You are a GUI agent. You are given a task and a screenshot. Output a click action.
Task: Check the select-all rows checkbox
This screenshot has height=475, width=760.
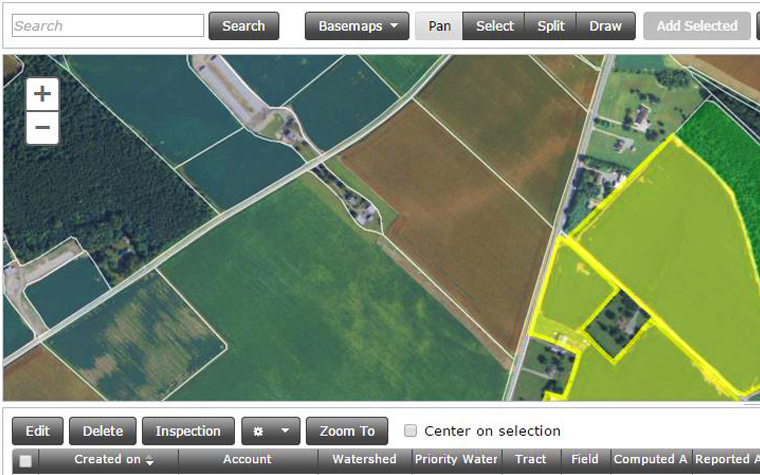[x=26, y=461]
